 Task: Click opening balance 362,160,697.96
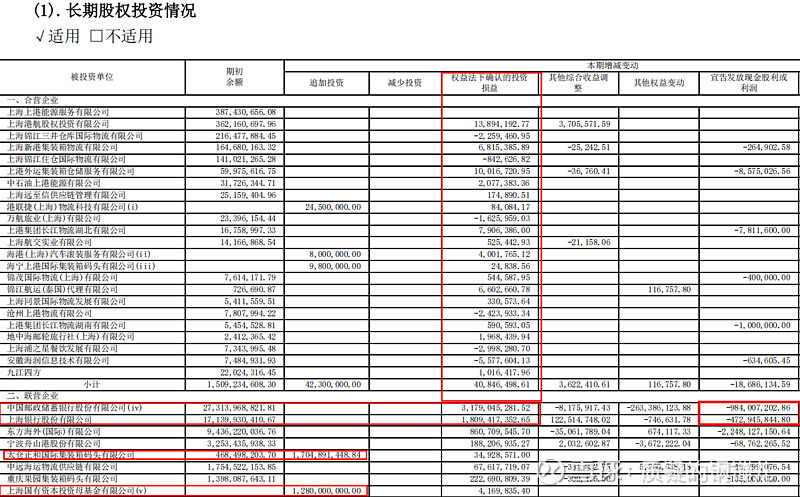245,124
